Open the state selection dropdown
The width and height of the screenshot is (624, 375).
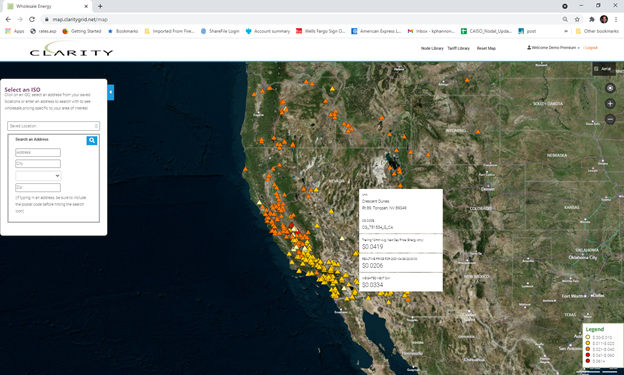38,176
